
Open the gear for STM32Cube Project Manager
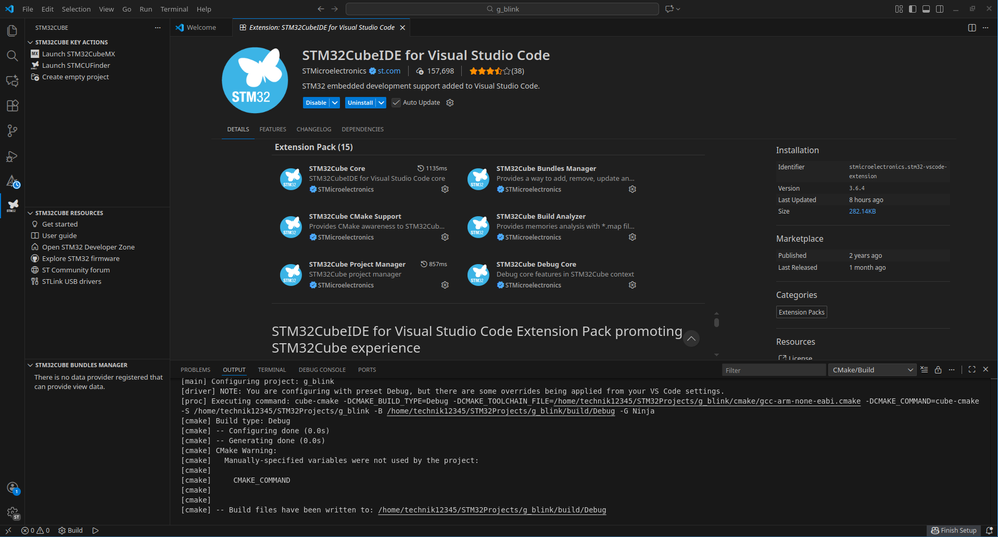coord(445,285)
